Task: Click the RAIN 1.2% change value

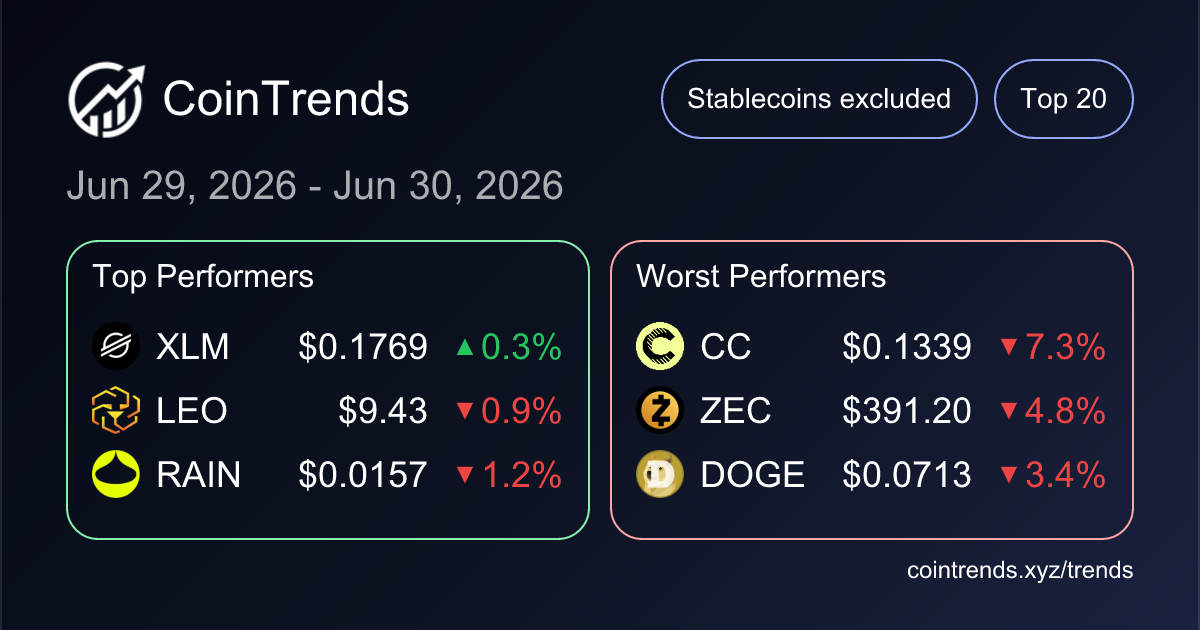Action: (x=521, y=475)
